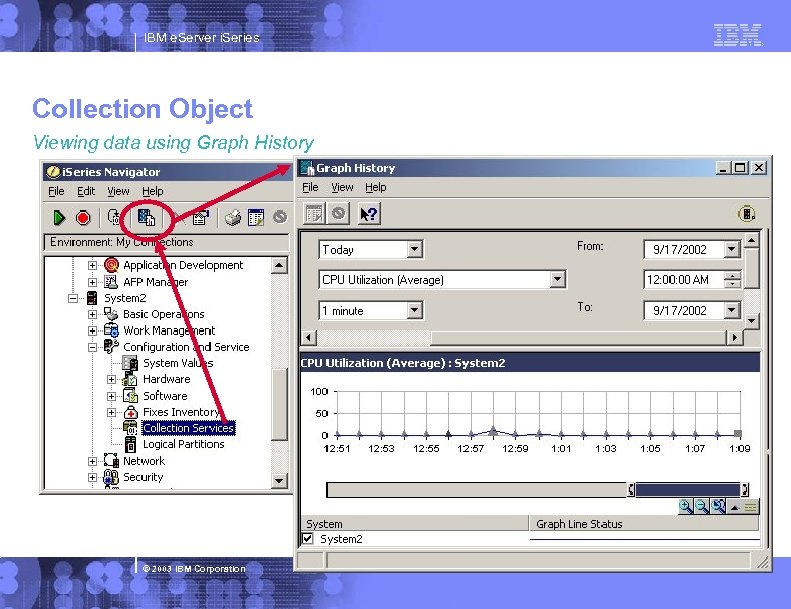Expand the Network tree node
The image size is (791, 609).
point(92,461)
